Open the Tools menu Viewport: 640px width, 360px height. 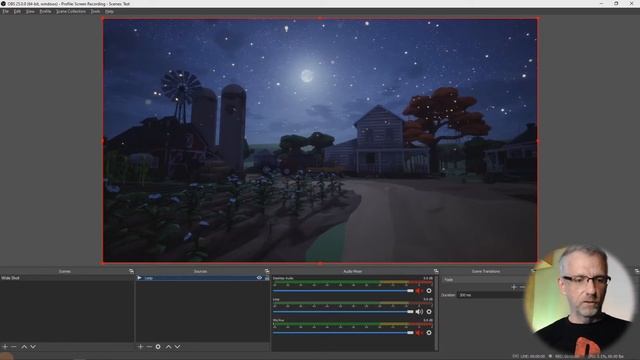pos(96,11)
